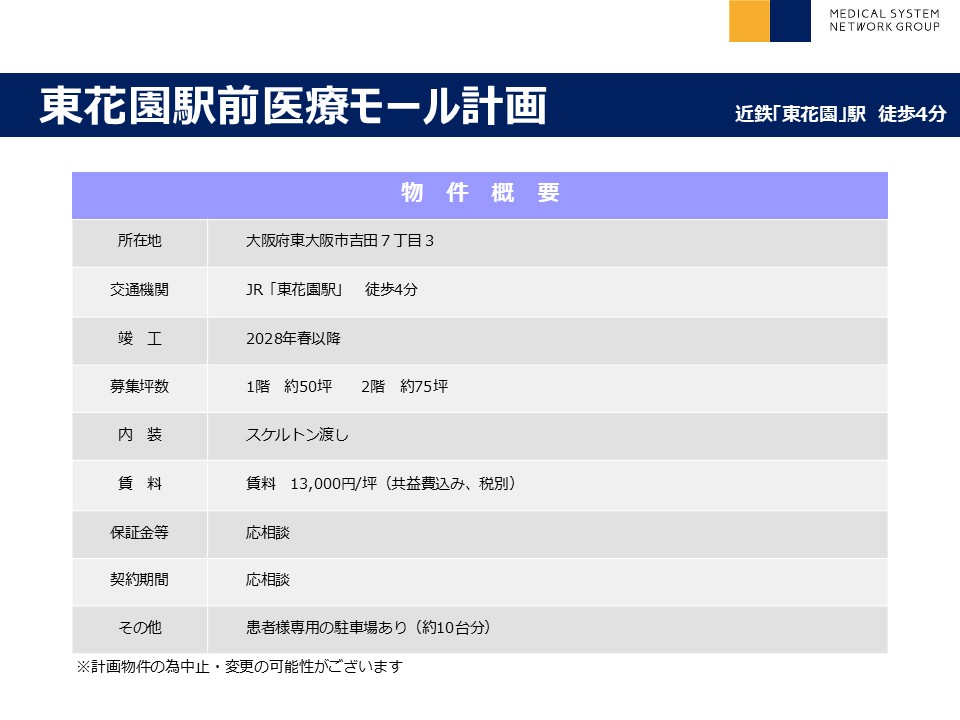The width and height of the screenshot is (960, 720).
Task: Select the 保証金等 label cell
Action: (x=139, y=533)
